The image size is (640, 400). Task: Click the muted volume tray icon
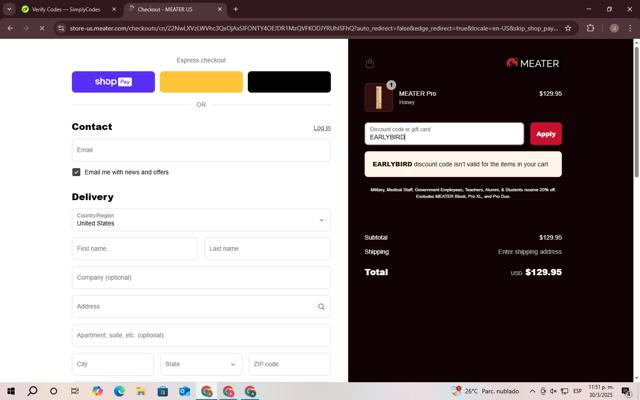(x=553, y=391)
